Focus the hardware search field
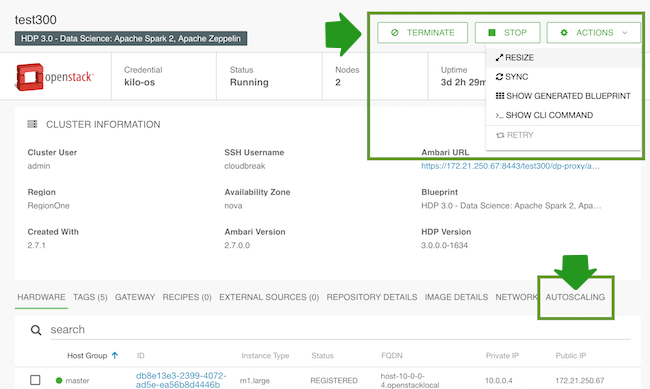The height and width of the screenshot is (389, 650). 340,330
